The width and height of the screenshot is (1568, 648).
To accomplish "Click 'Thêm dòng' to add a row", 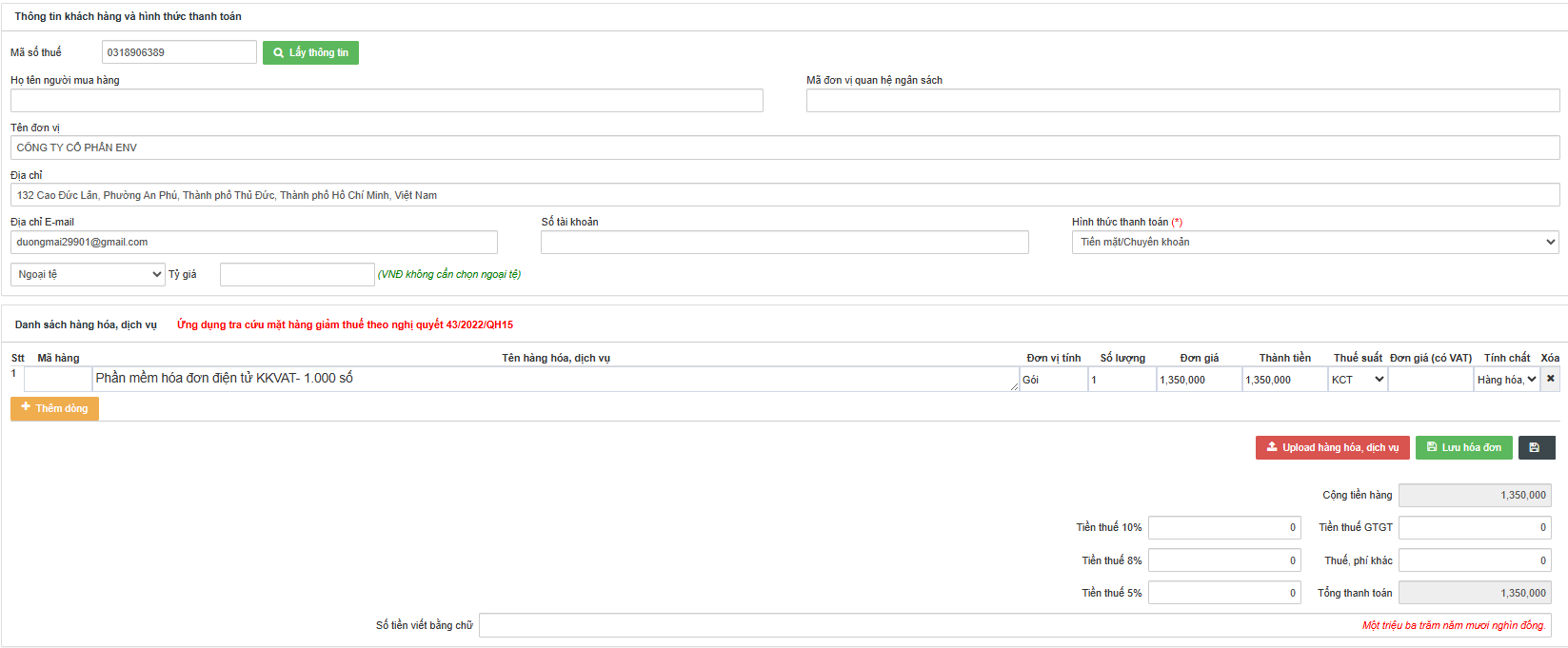I will coord(54,408).
